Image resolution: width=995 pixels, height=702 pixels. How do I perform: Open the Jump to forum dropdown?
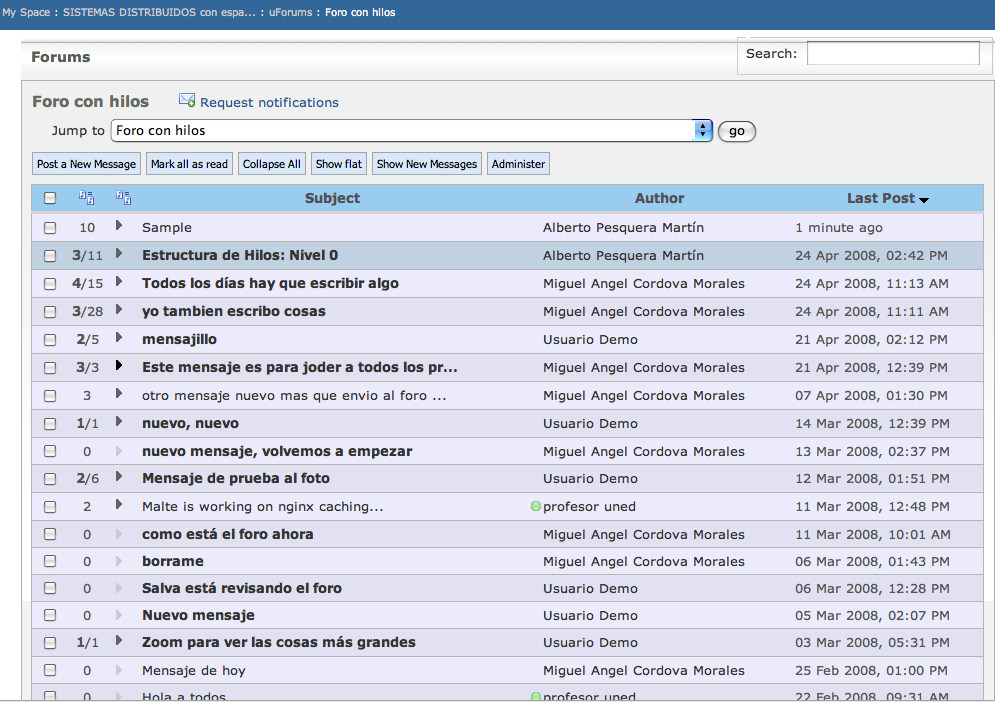pyautogui.click(x=411, y=131)
